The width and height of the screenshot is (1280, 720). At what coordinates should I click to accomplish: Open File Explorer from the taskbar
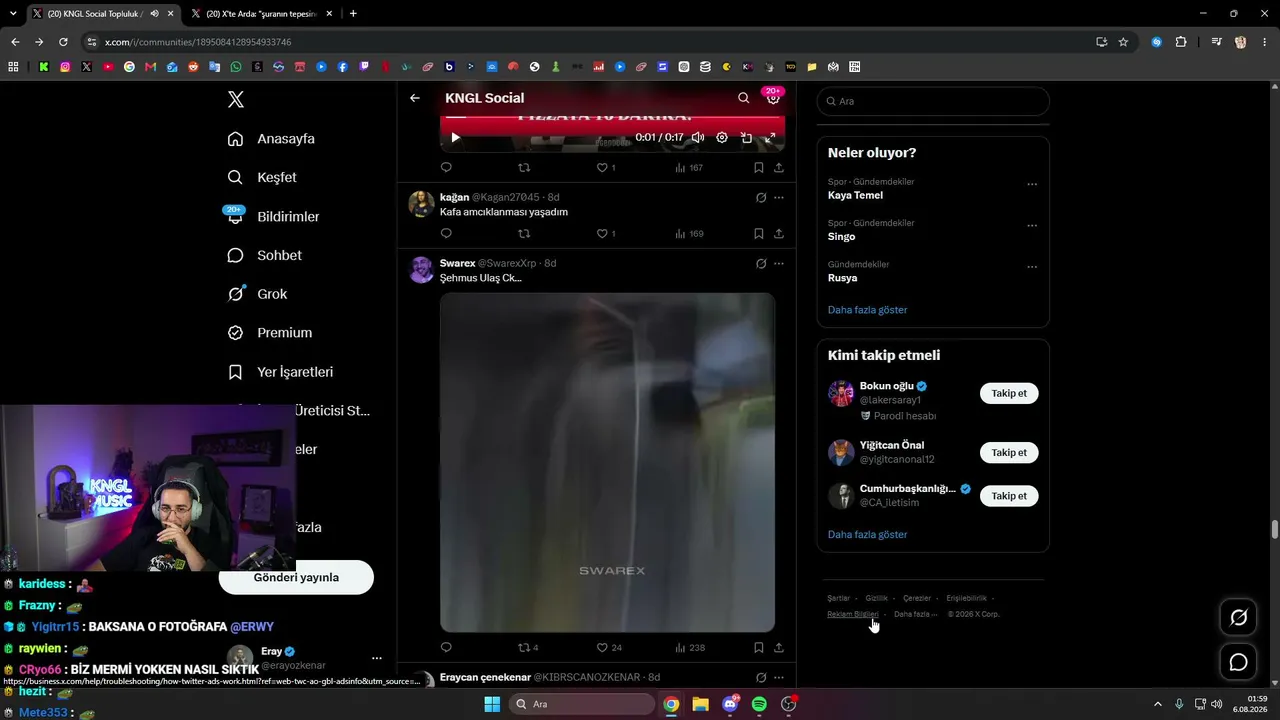(x=700, y=704)
